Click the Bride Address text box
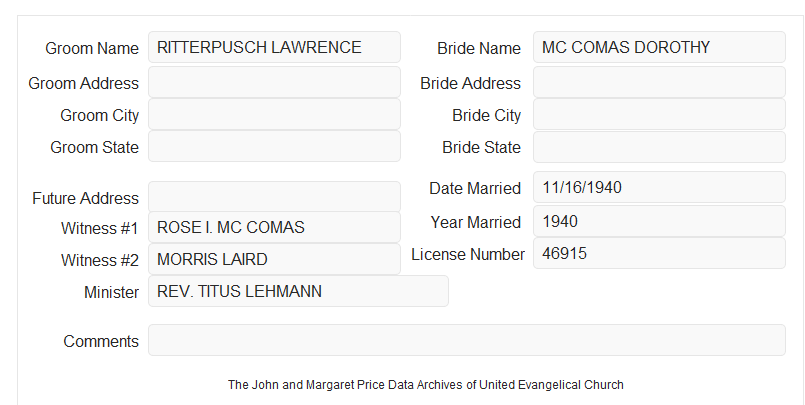The height and width of the screenshot is (405, 805). [x=659, y=82]
